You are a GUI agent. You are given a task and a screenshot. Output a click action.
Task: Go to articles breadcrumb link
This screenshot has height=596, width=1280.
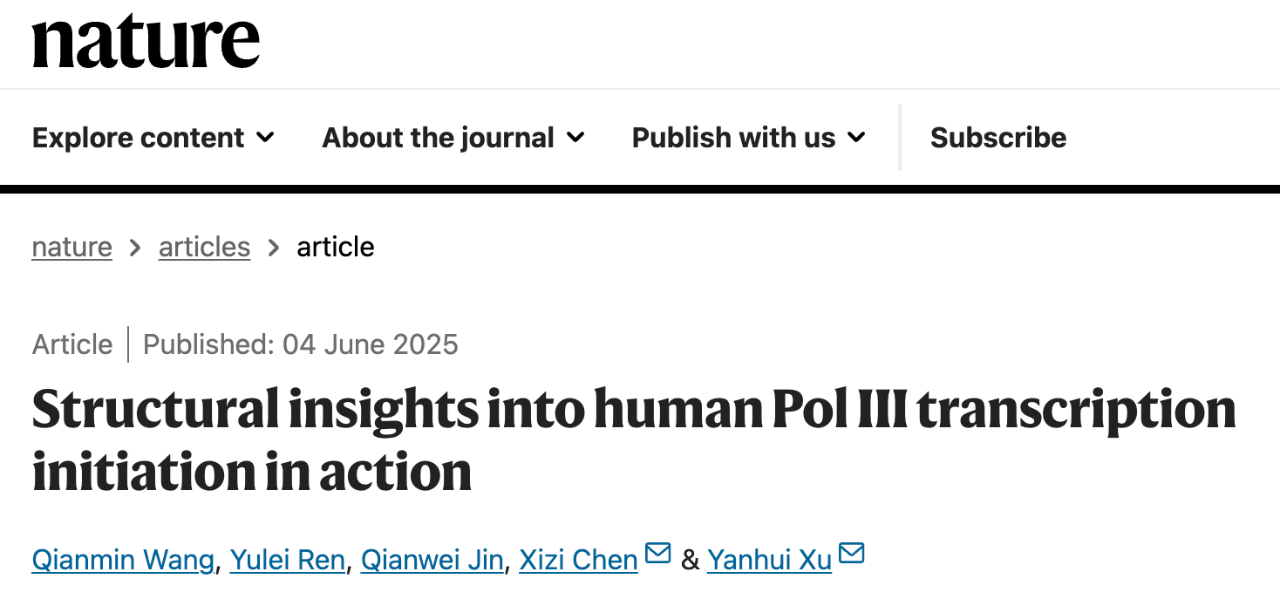pos(204,247)
